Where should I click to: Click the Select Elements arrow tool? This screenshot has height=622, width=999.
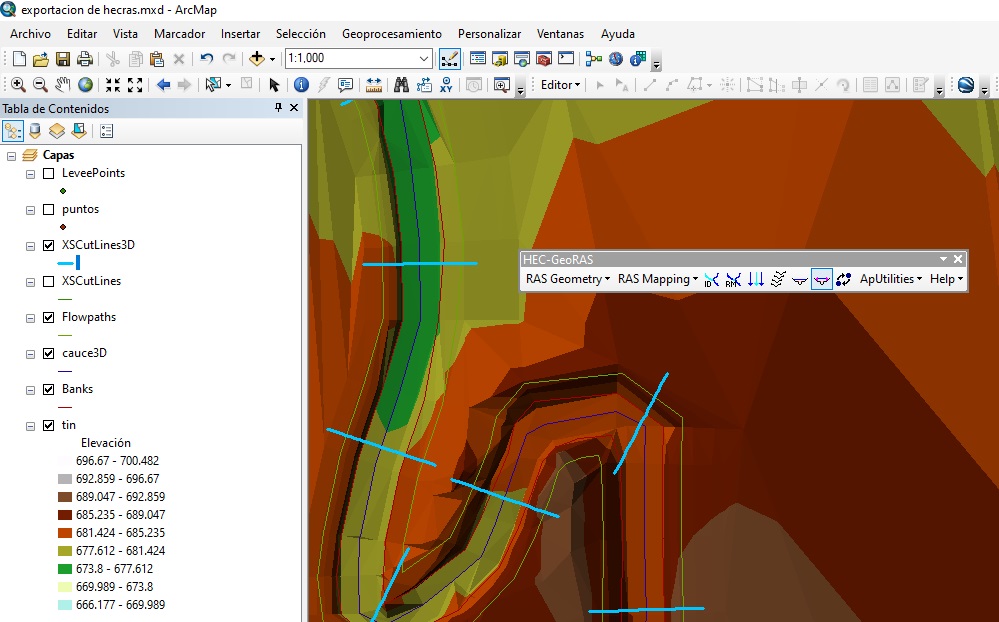point(274,85)
